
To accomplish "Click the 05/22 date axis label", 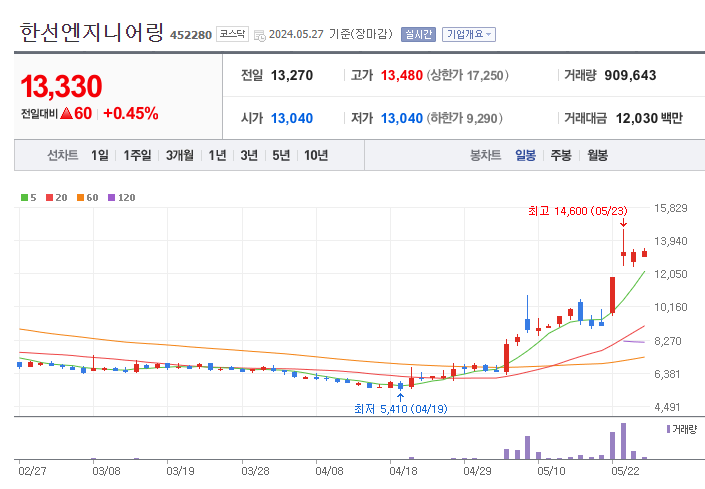I will click(x=625, y=471).
